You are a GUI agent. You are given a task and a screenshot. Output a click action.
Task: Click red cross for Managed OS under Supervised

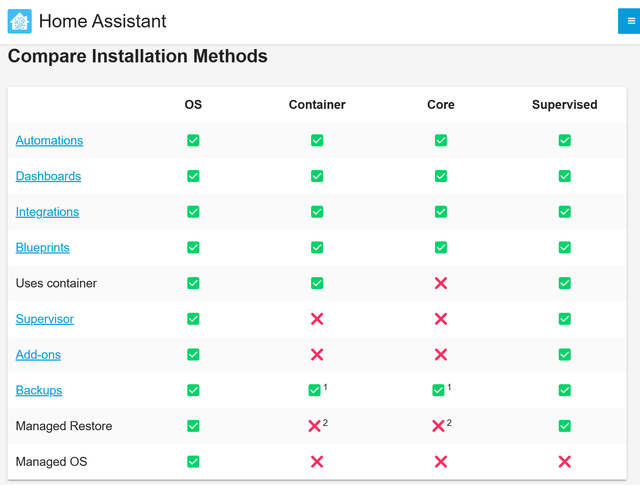pos(564,462)
